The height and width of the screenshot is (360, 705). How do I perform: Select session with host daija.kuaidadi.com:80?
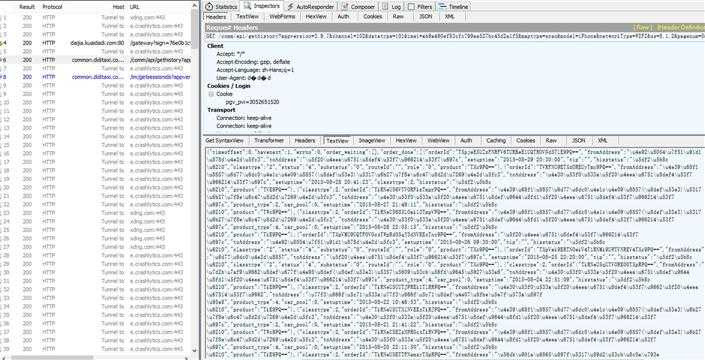96,43
